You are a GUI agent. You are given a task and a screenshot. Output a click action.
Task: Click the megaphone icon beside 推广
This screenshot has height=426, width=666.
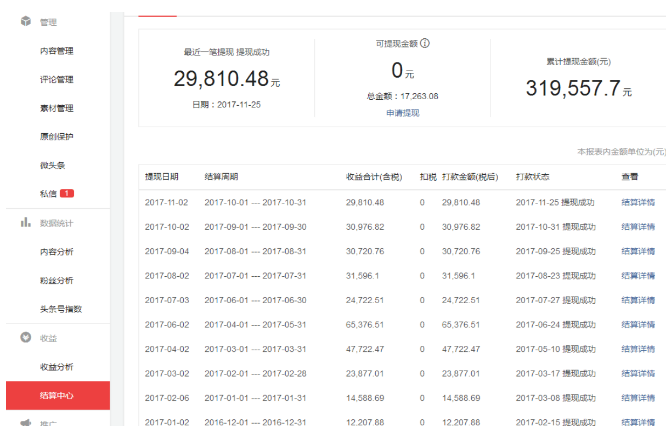pos(25,422)
